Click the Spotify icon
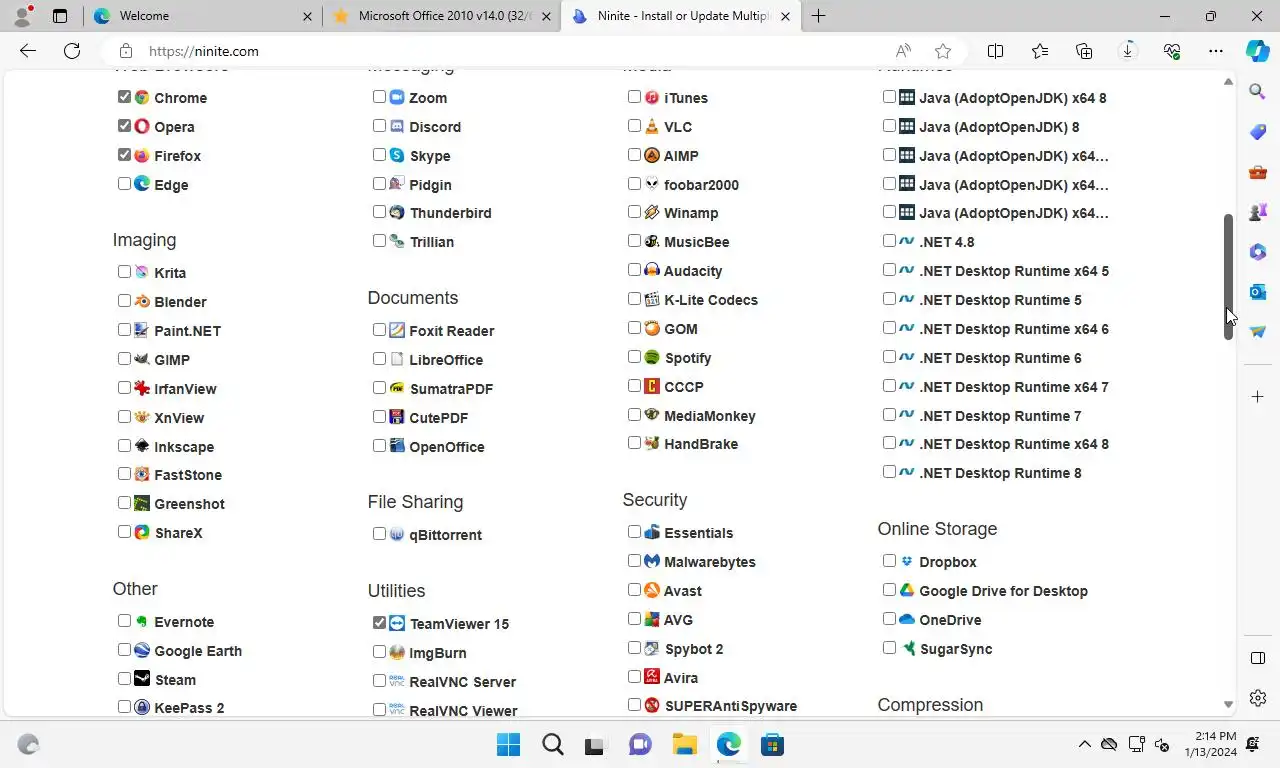 [652, 357]
